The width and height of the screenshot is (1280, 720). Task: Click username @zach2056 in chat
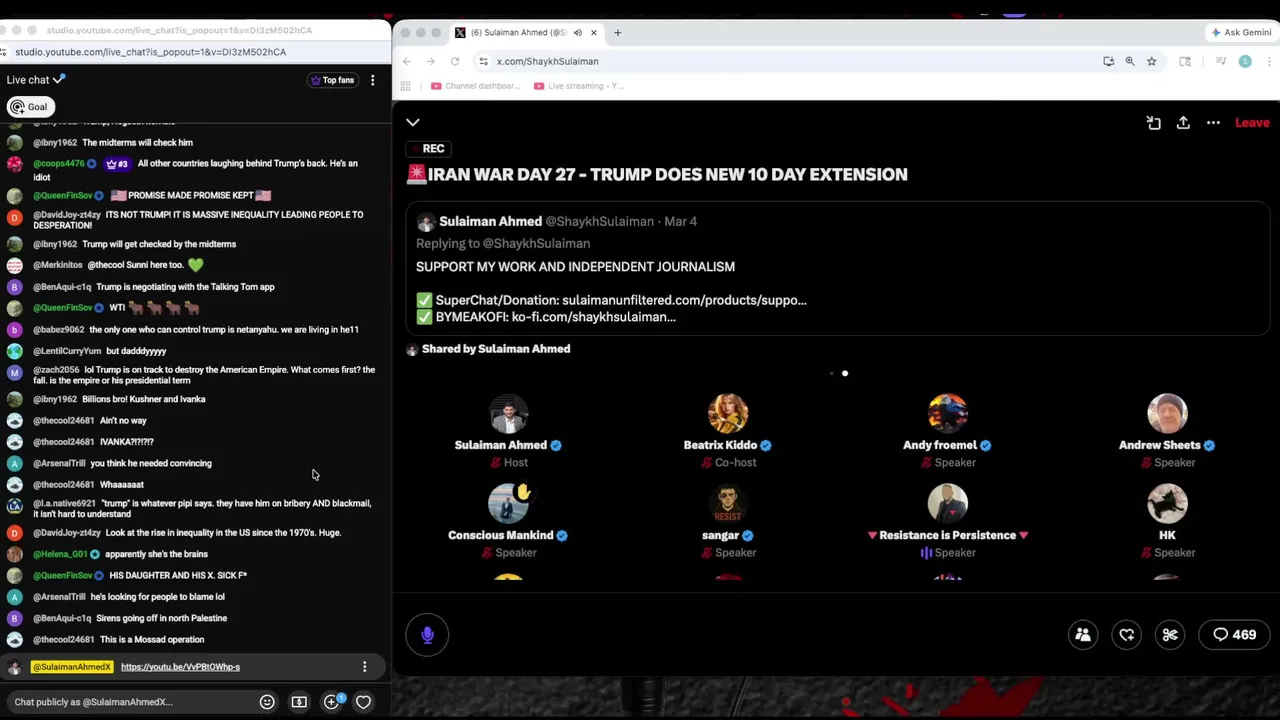[x=56, y=370]
